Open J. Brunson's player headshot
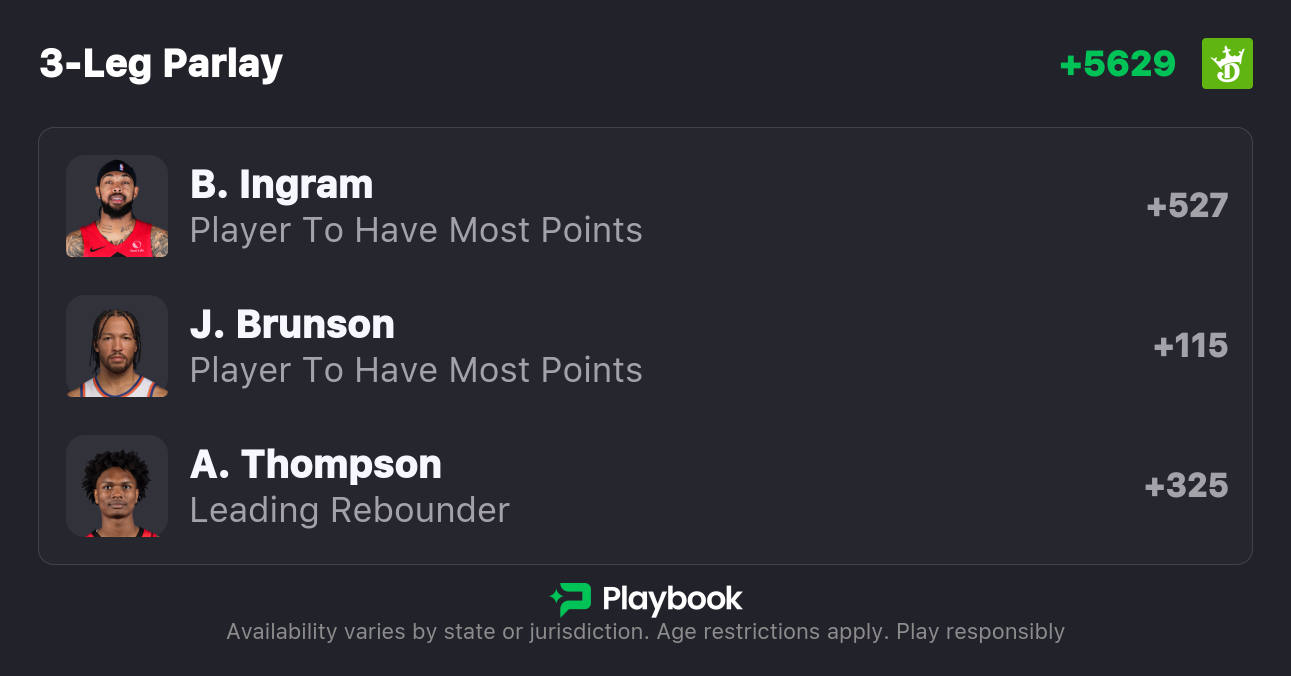The height and width of the screenshot is (676, 1291). pos(117,346)
